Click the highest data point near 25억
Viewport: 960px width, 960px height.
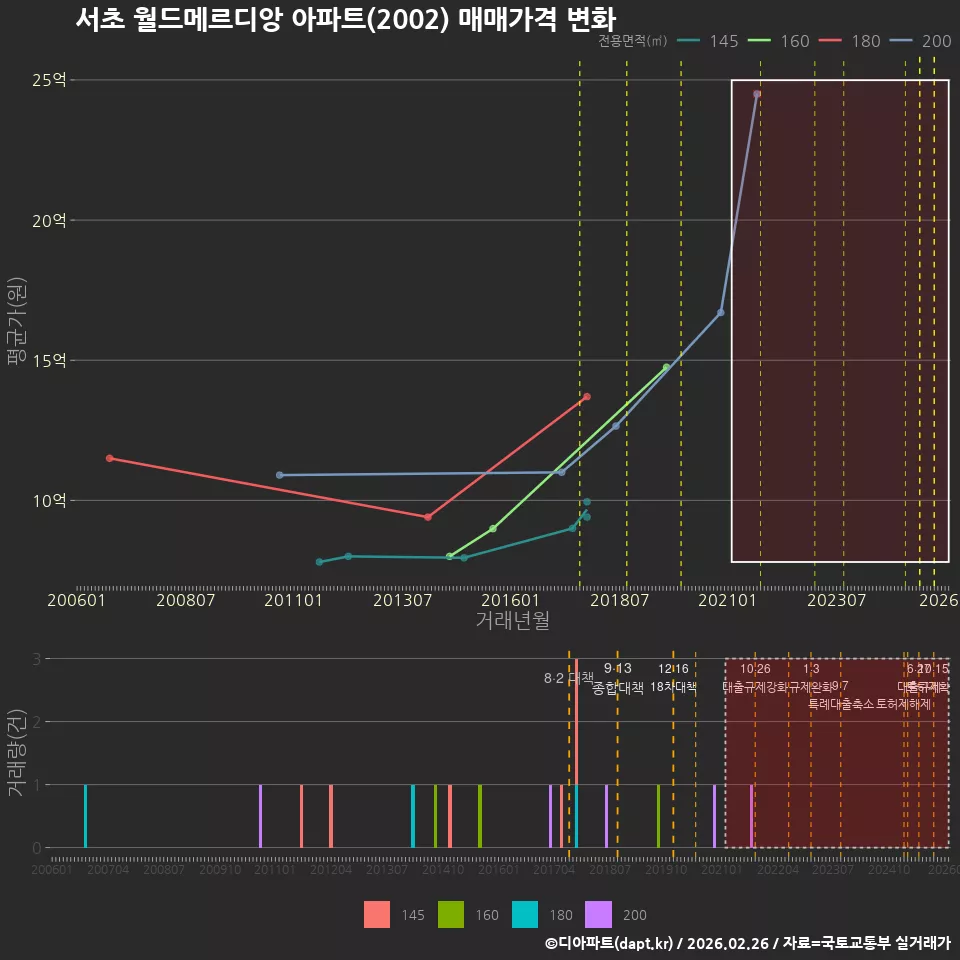point(757,94)
